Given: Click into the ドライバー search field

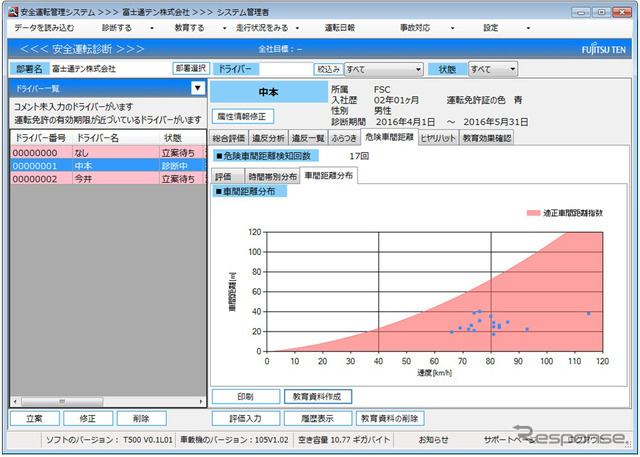Looking at the screenshot, I should click(286, 69).
